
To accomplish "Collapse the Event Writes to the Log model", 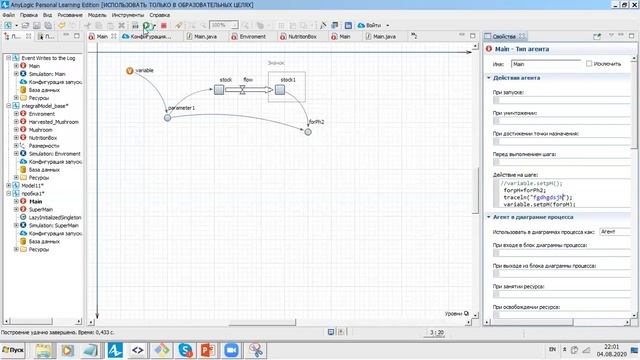I will point(9,58).
